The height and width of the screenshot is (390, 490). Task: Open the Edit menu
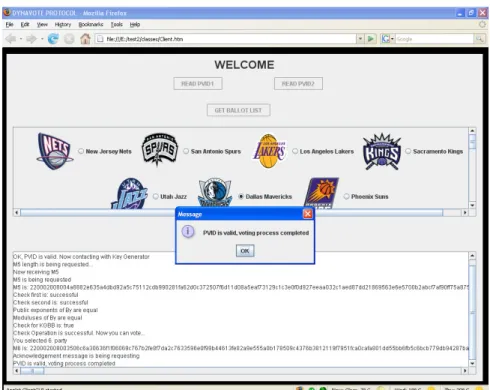click(x=25, y=24)
